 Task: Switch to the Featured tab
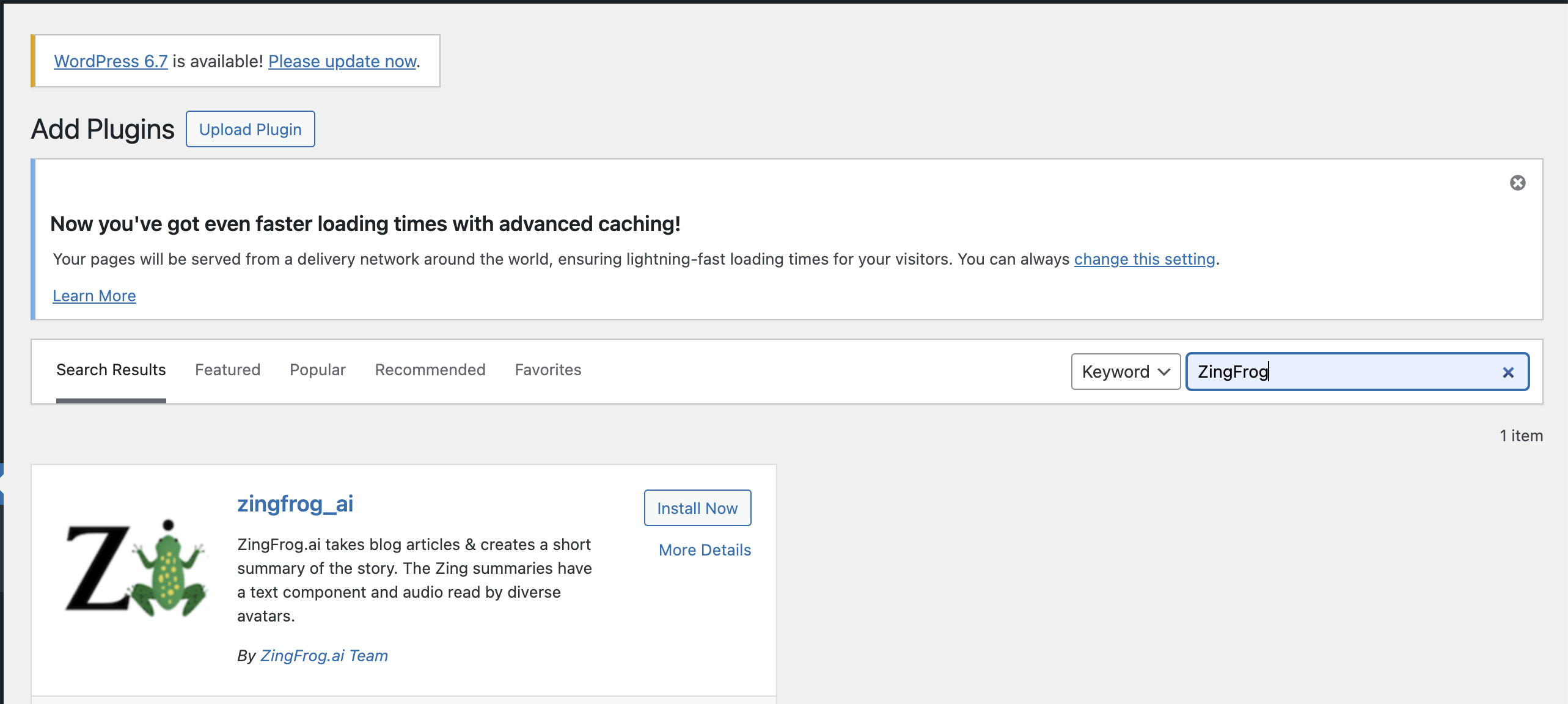point(227,370)
